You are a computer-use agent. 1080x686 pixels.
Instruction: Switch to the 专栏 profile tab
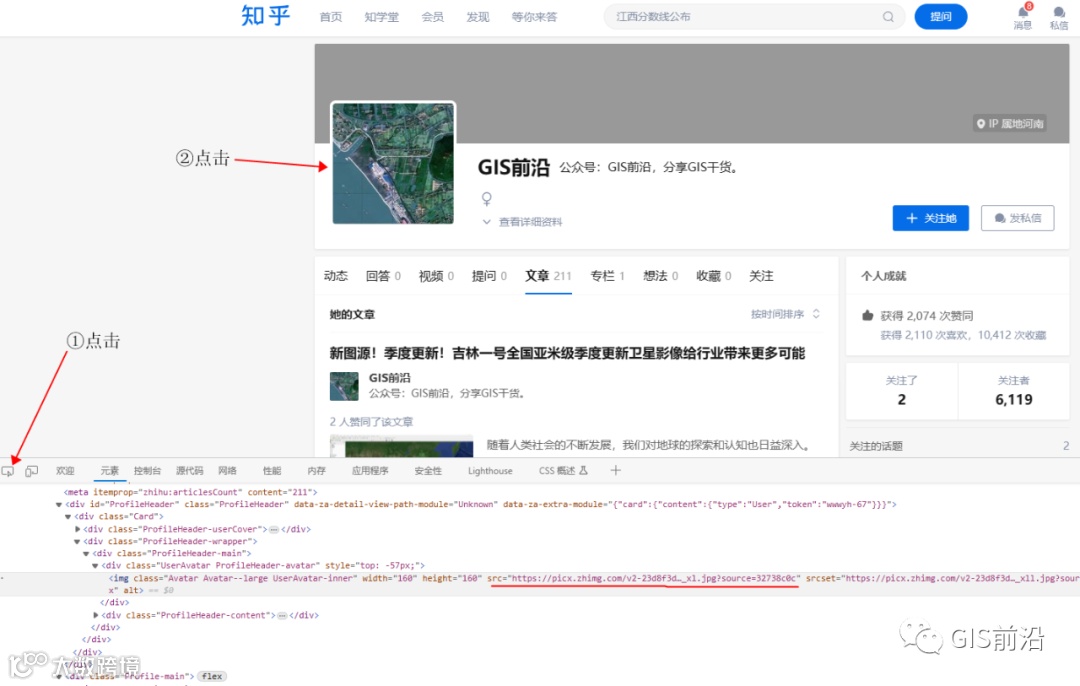click(608, 276)
